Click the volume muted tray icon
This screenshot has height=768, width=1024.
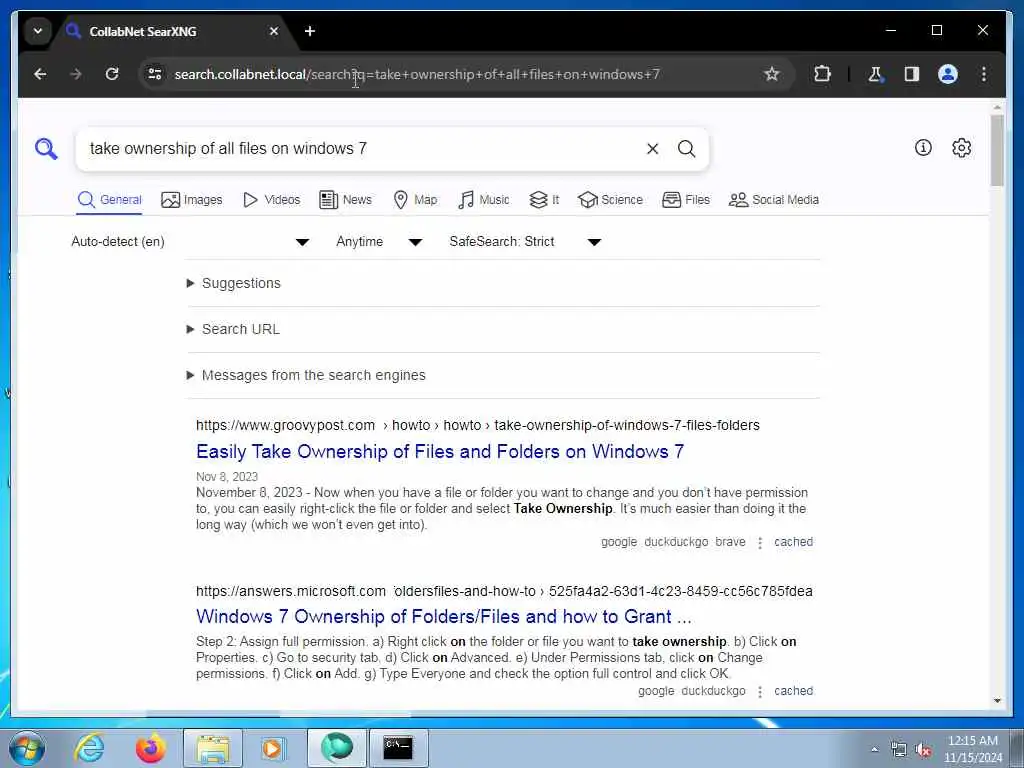click(x=923, y=750)
